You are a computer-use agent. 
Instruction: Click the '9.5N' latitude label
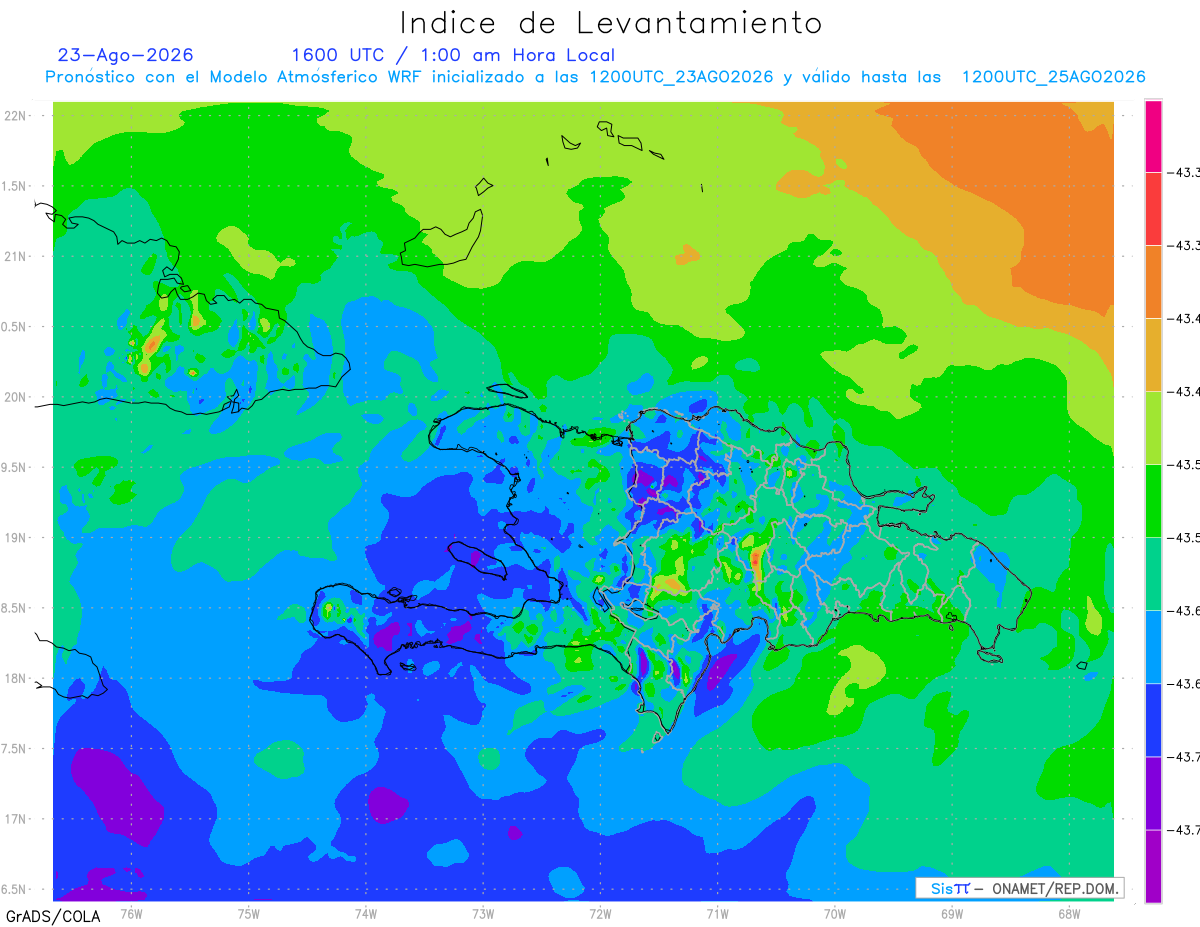click(15, 467)
